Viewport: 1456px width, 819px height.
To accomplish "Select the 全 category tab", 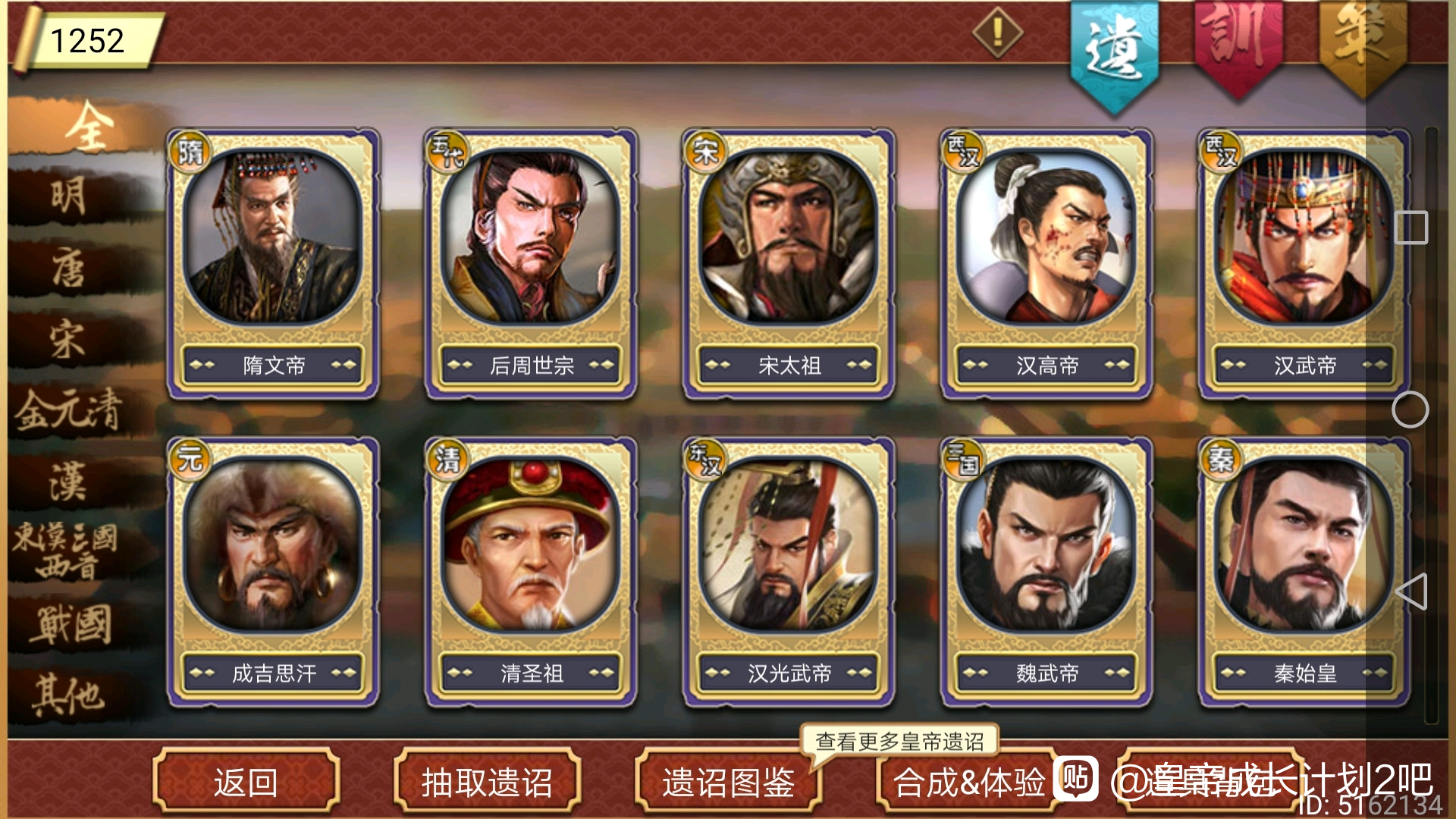I will [x=87, y=127].
